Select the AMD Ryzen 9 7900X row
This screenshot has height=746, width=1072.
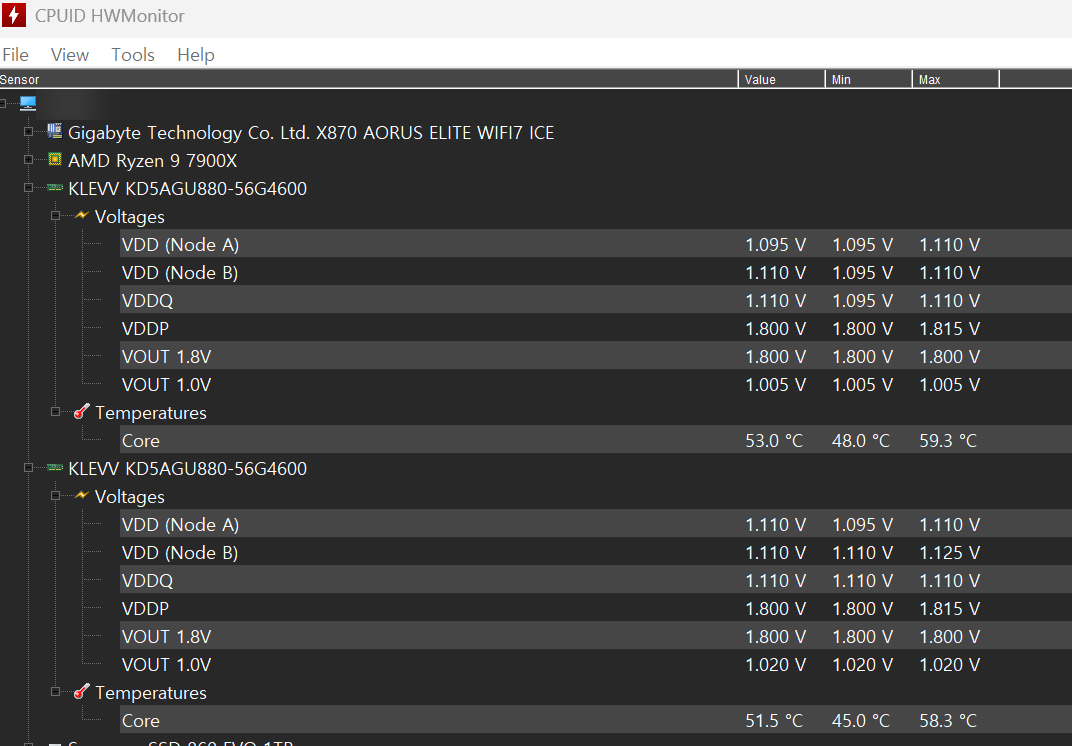pos(152,161)
